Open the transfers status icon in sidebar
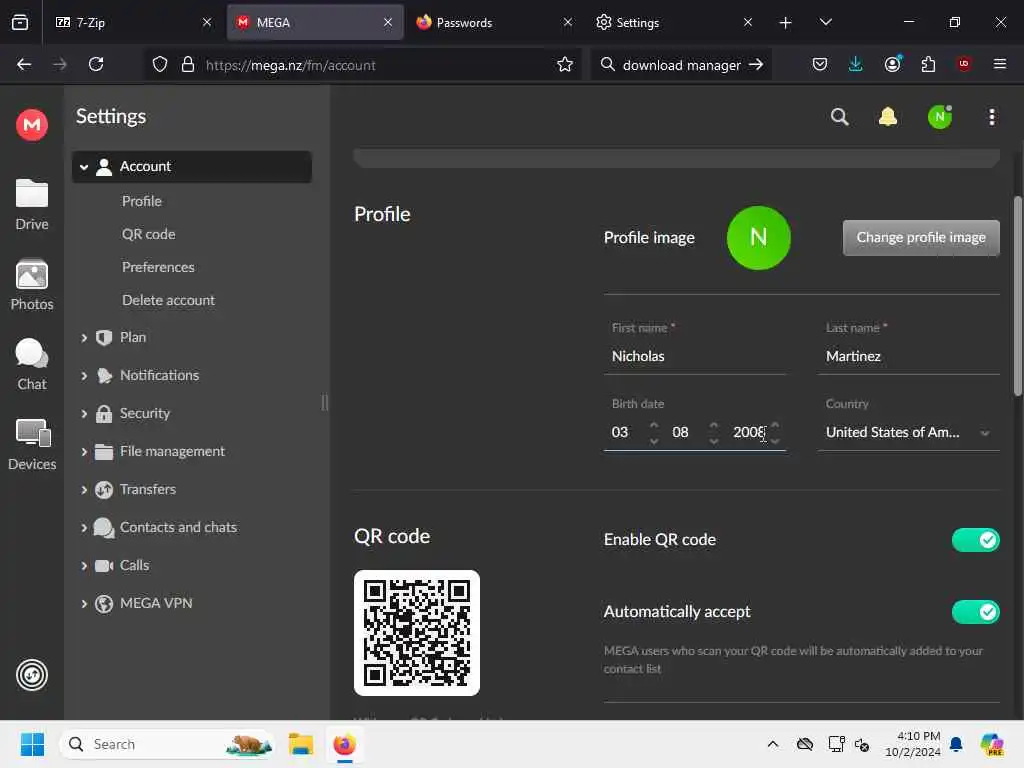The image size is (1024, 768). point(32,675)
